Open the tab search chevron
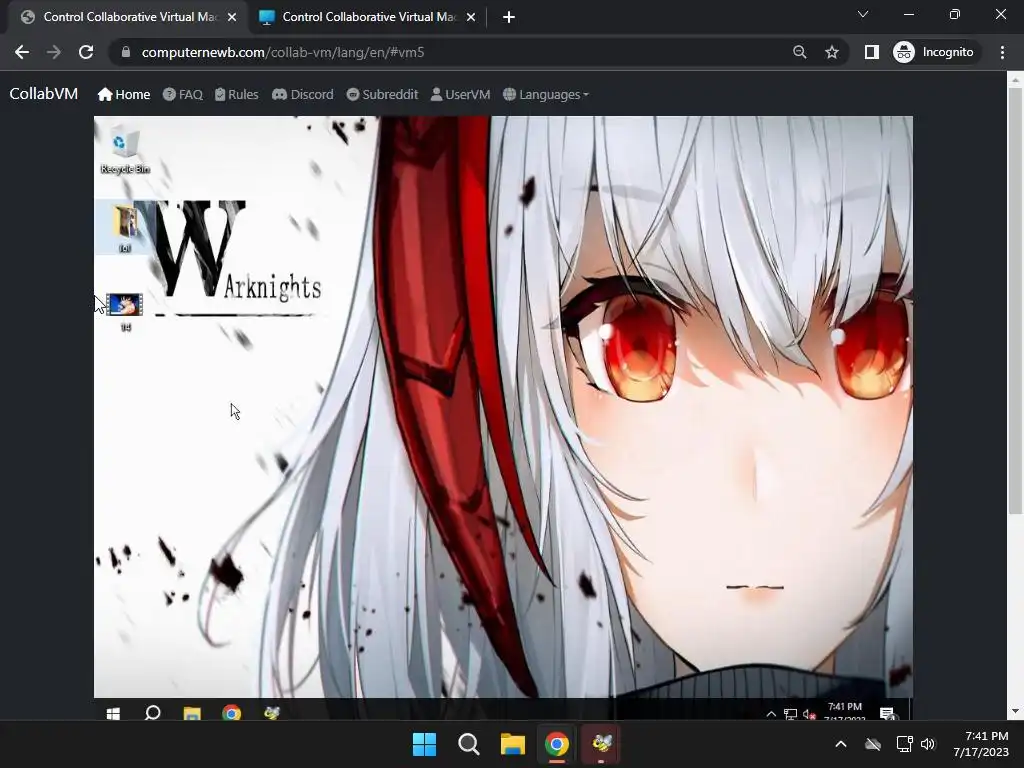The image size is (1024, 768). [x=863, y=14]
